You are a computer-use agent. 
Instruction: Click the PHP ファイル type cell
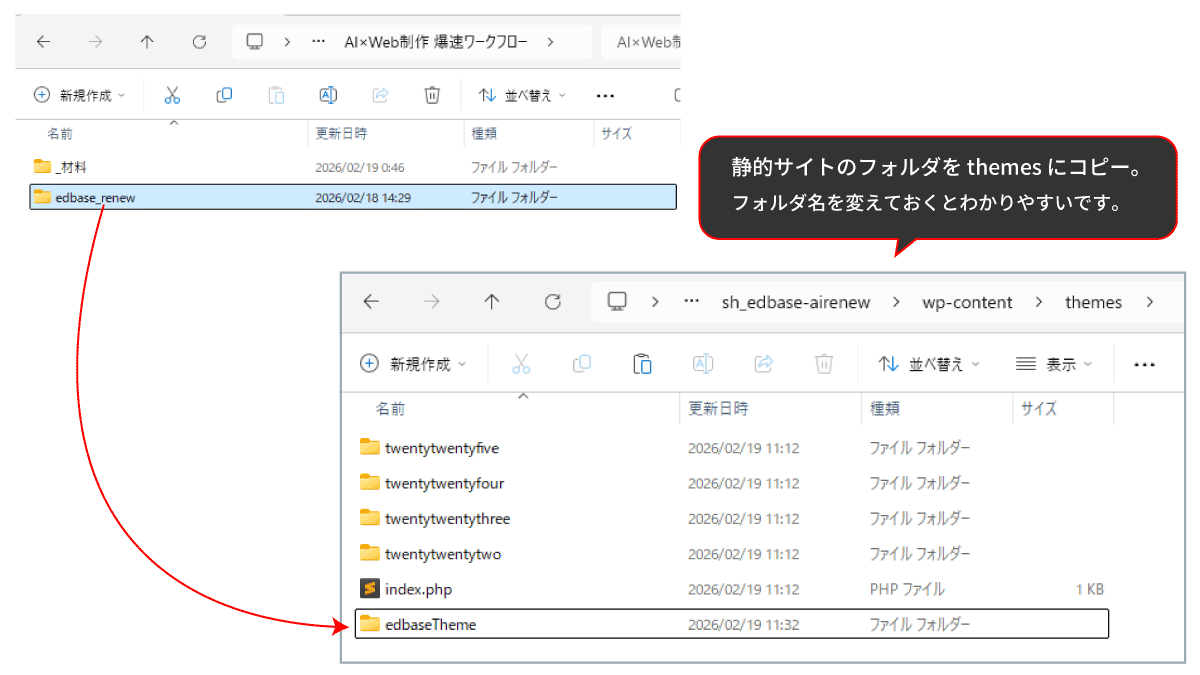coord(907,589)
